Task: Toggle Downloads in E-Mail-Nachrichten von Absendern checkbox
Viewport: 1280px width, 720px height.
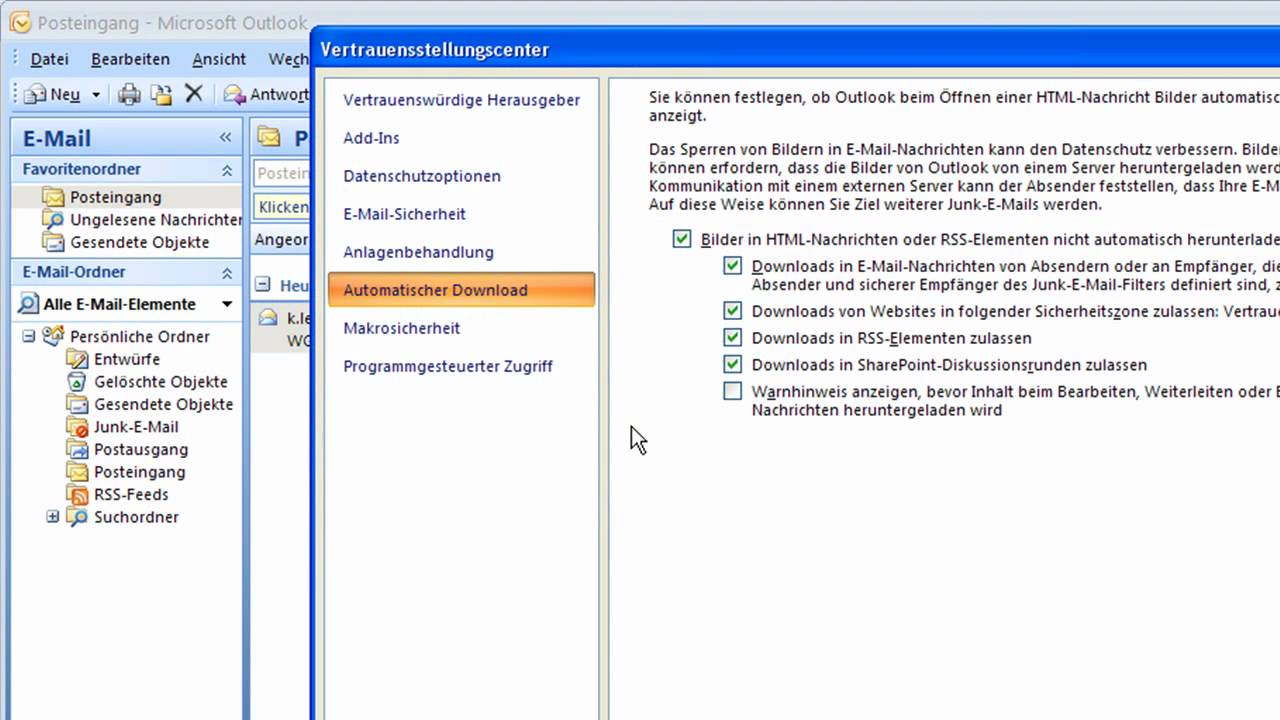Action: coord(733,266)
